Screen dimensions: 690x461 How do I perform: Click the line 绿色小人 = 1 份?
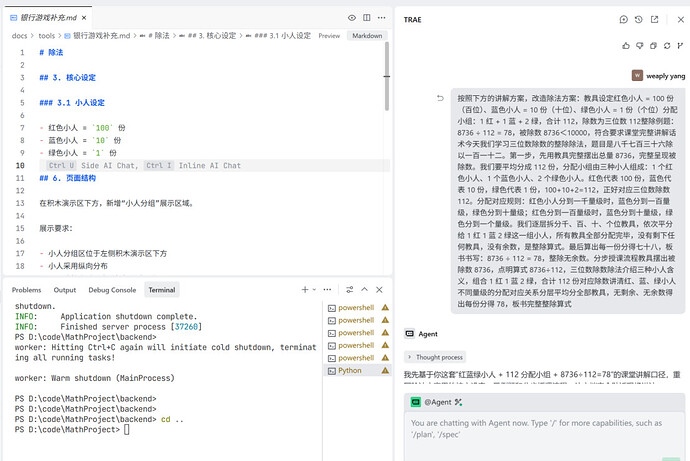(x=78, y=153)
